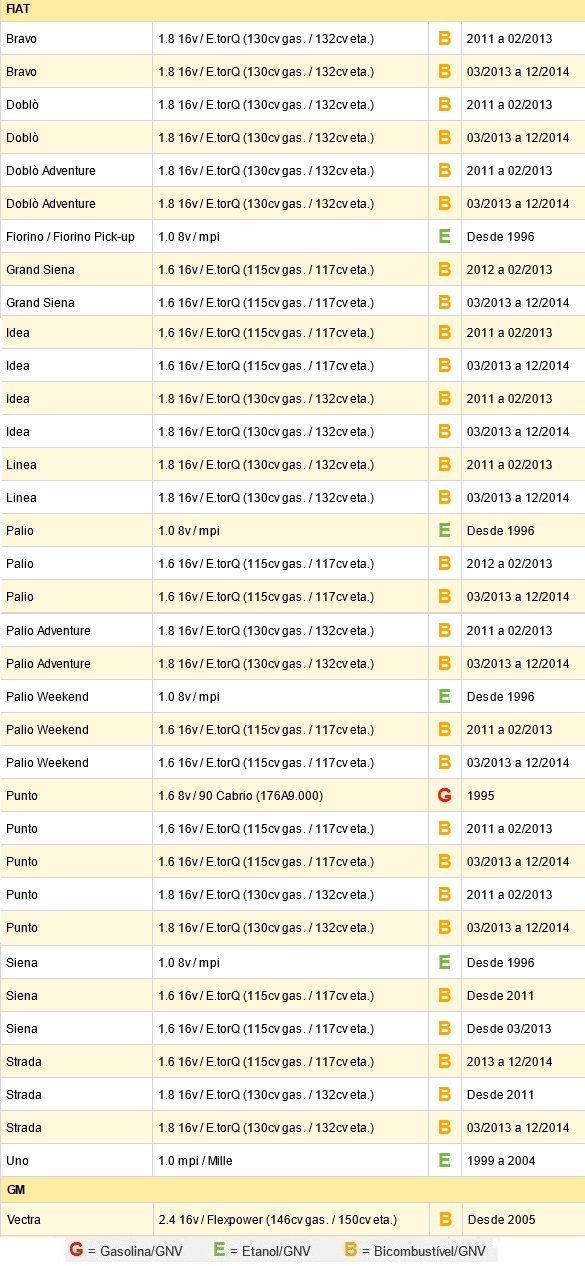Click B icon in Siena Desde 03/2013 row
Image resolution: width=585 pixels, height=1266 pixels.
[x=444, y=1029]
